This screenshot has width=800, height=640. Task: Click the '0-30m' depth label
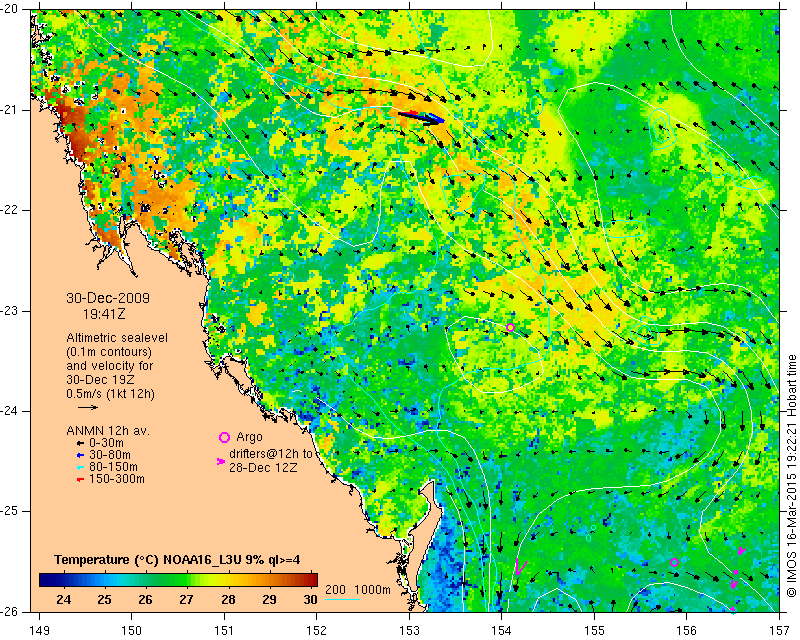[x=106, y=443]
